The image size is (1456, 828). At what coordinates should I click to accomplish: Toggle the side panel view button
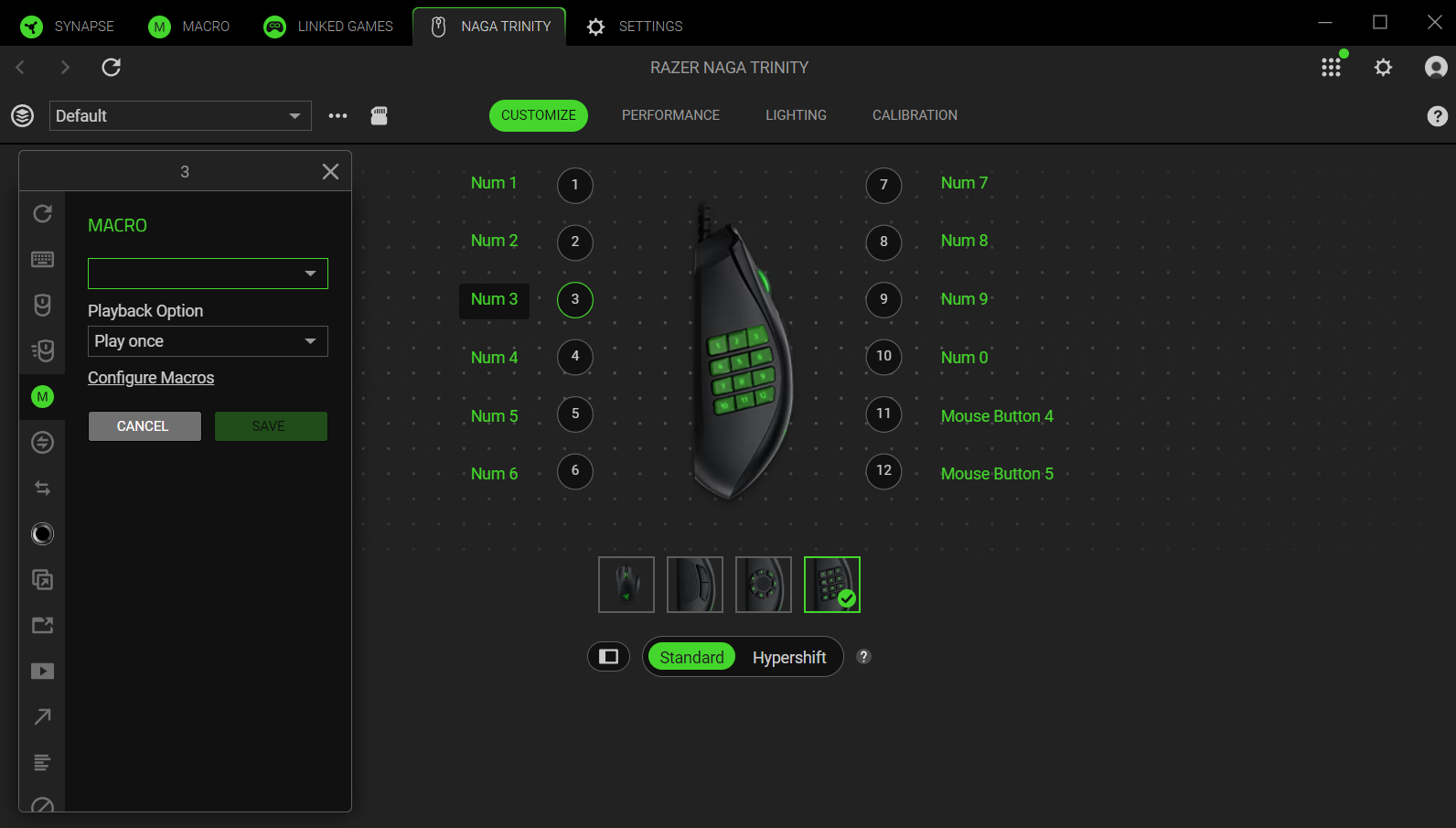pyautogui.click(x=609, y=657)
